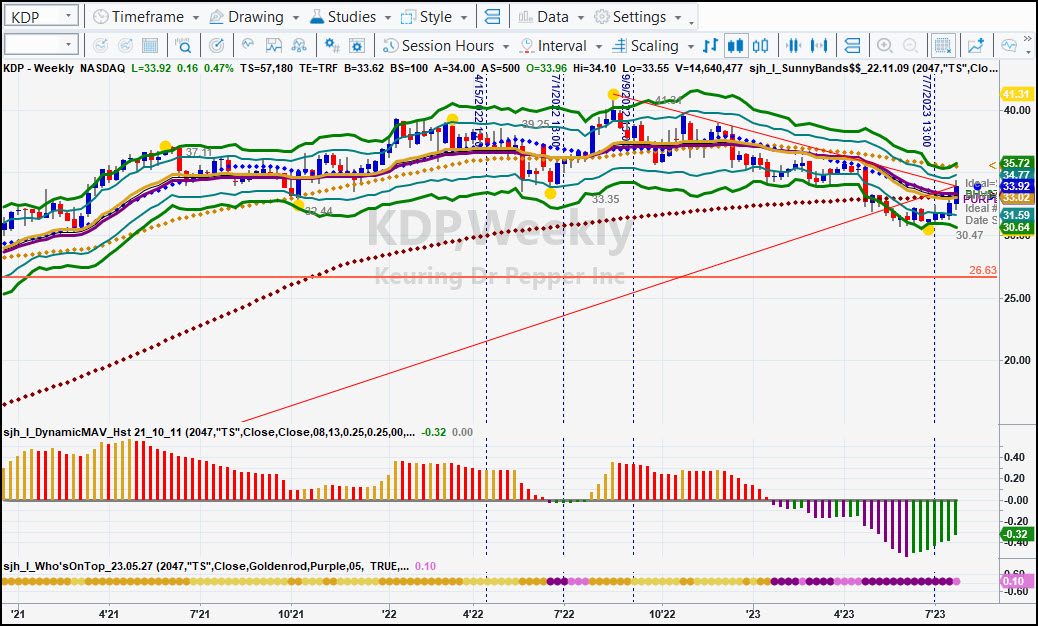1038x626 pixels.
Task: Click the sjh_I_SunnyBands$$ study label
Action: (873, 67)
